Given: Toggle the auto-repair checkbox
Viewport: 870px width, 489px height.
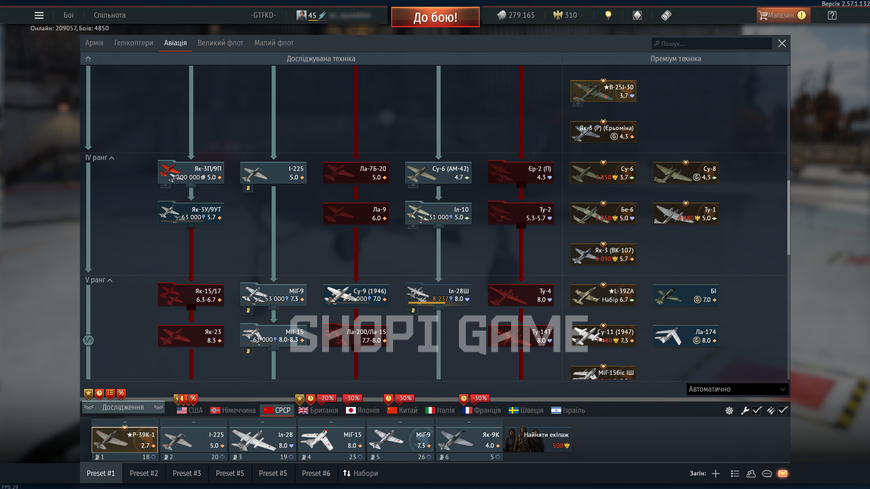Looking at the screenshot, I should pyautogui.click(x=757, y=410).
